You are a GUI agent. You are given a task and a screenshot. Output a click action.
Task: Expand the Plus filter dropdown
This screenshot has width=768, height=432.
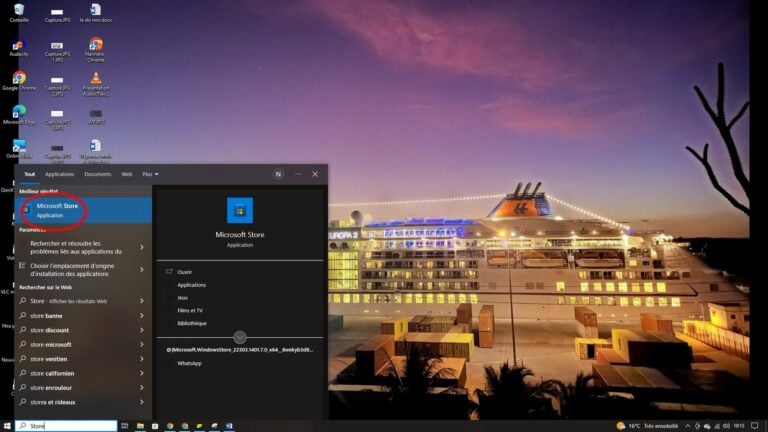pos(150,174)
